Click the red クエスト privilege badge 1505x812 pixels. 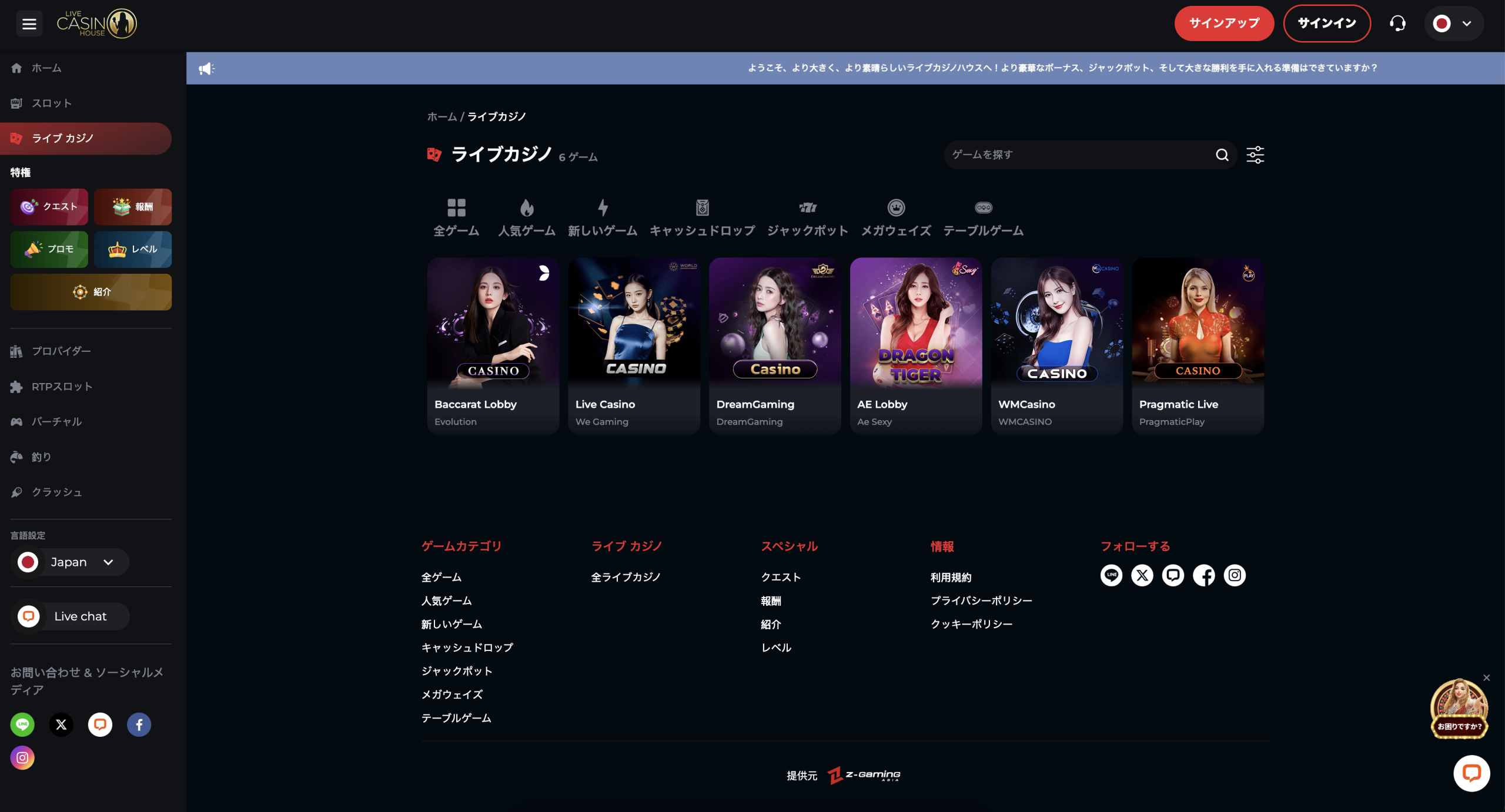tap(49, 206)
